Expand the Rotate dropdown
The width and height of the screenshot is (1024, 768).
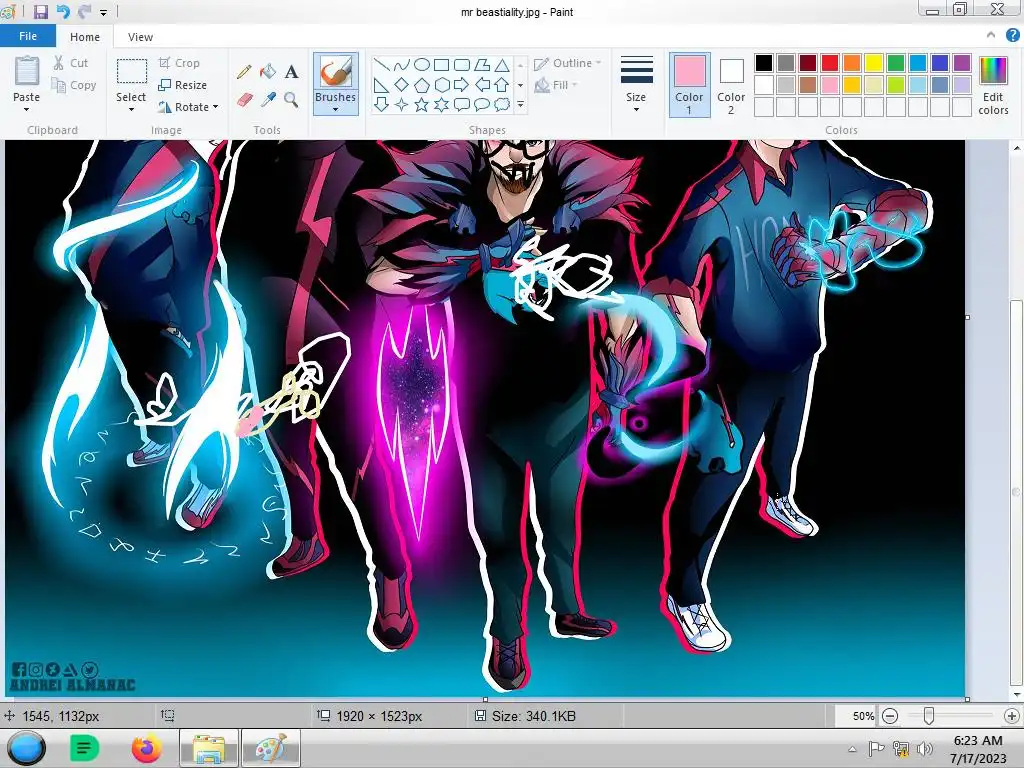click(x=216, y=107)
